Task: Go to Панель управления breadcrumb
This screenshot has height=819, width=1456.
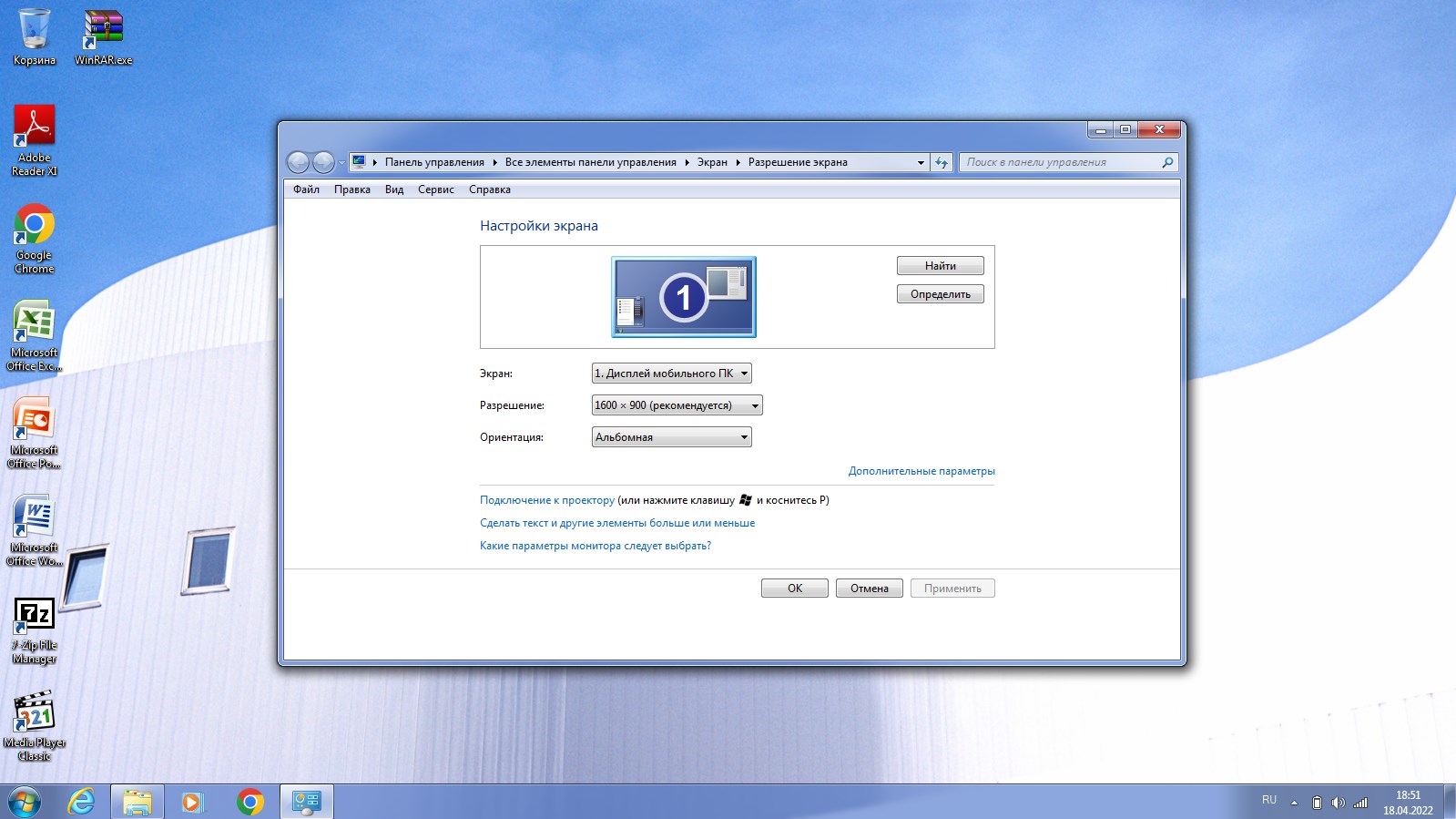Action: (434, 162)
